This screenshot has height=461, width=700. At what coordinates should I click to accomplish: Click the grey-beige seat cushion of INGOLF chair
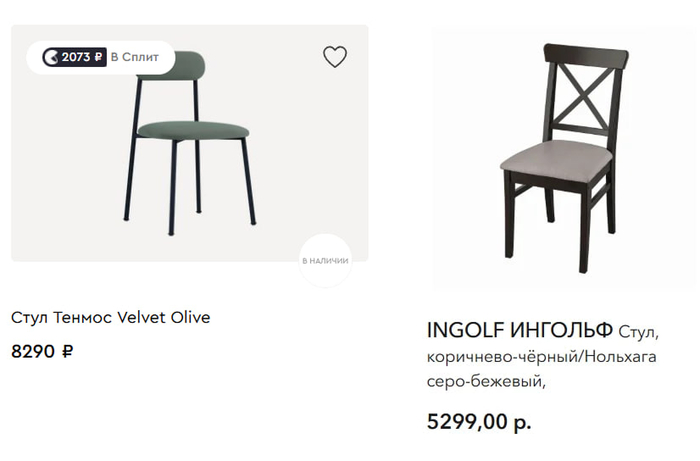[556, 153]
